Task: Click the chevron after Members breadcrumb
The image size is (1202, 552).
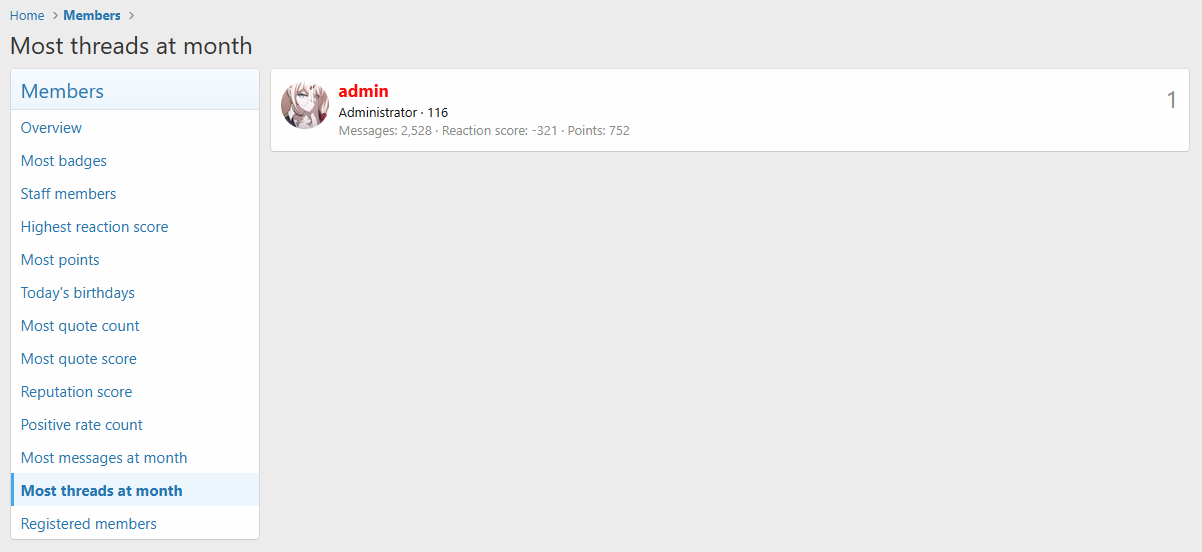Action: click(131, 15)
